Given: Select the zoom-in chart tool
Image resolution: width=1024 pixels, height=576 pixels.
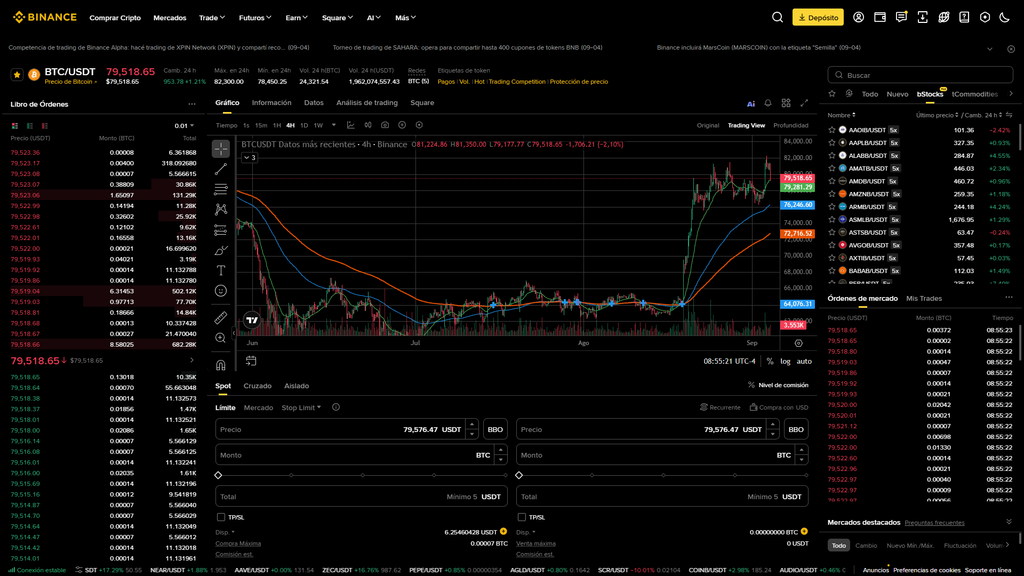Looking at the screenshot, I should [221, 338].
